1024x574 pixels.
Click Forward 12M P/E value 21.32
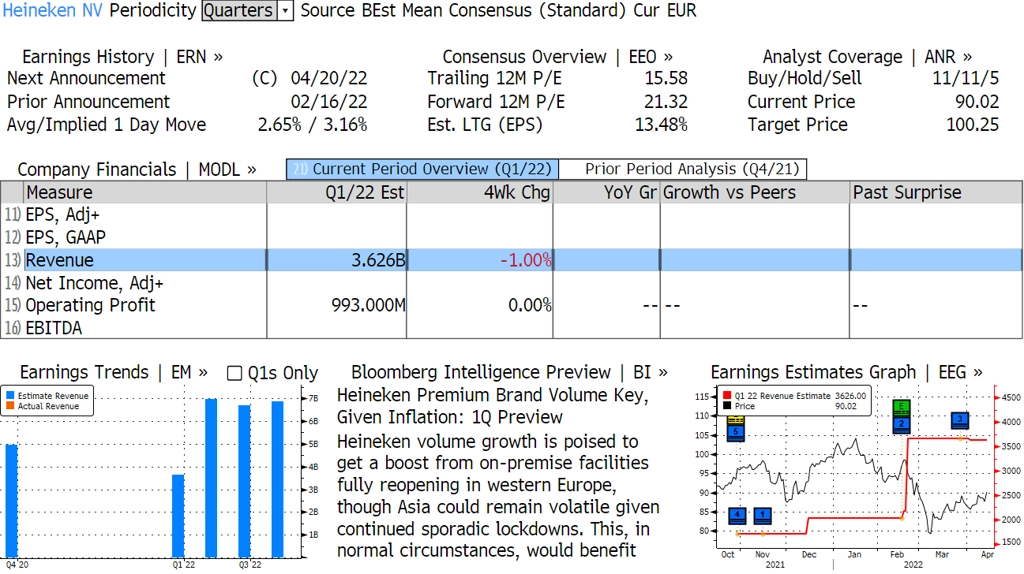coord(665,102)
